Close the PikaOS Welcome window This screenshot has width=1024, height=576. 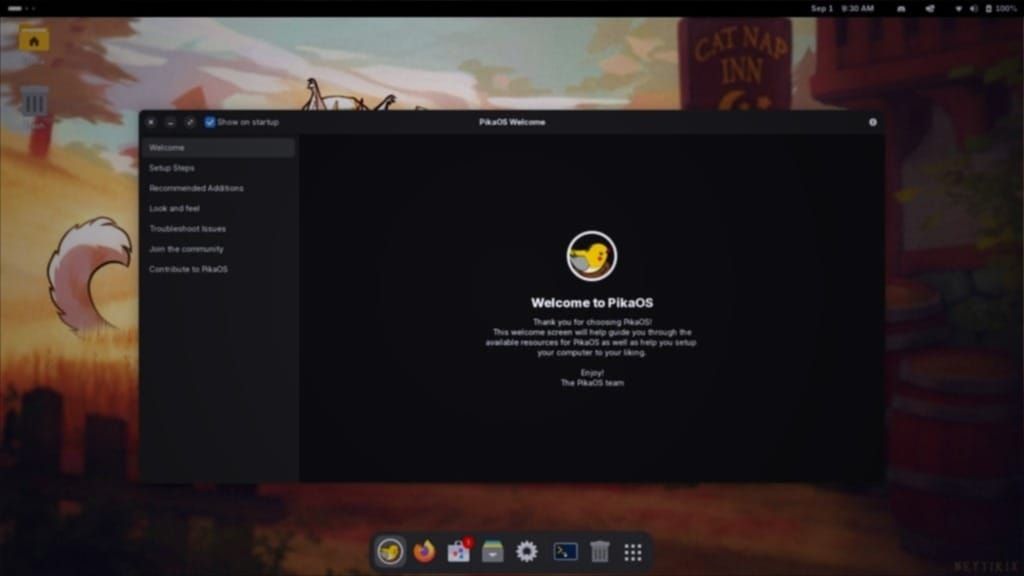coord(151,122)
